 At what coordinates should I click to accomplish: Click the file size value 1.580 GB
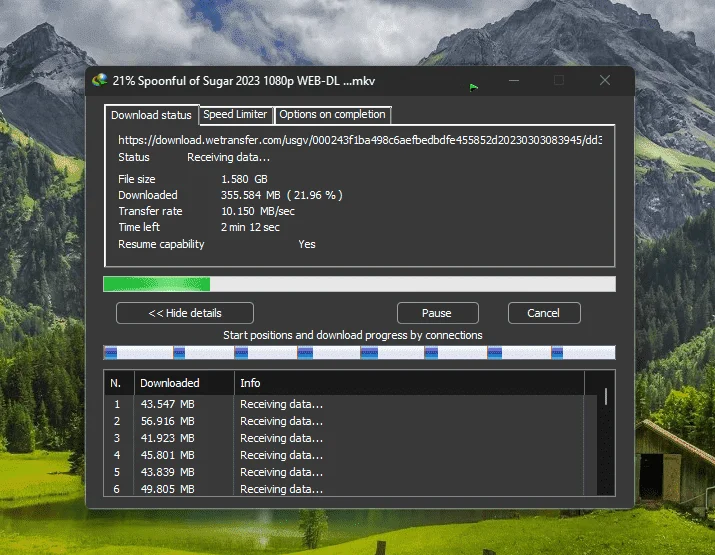(244, 179)
